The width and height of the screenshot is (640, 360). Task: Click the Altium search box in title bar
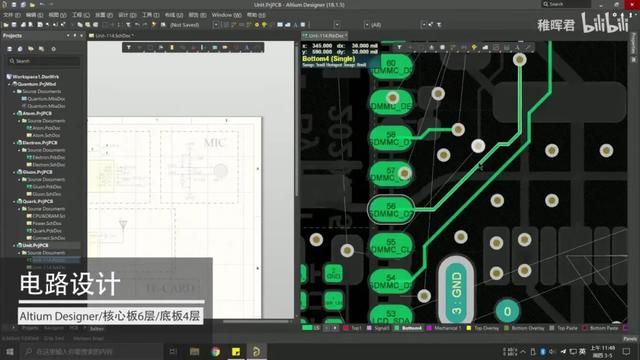[566, 4]
